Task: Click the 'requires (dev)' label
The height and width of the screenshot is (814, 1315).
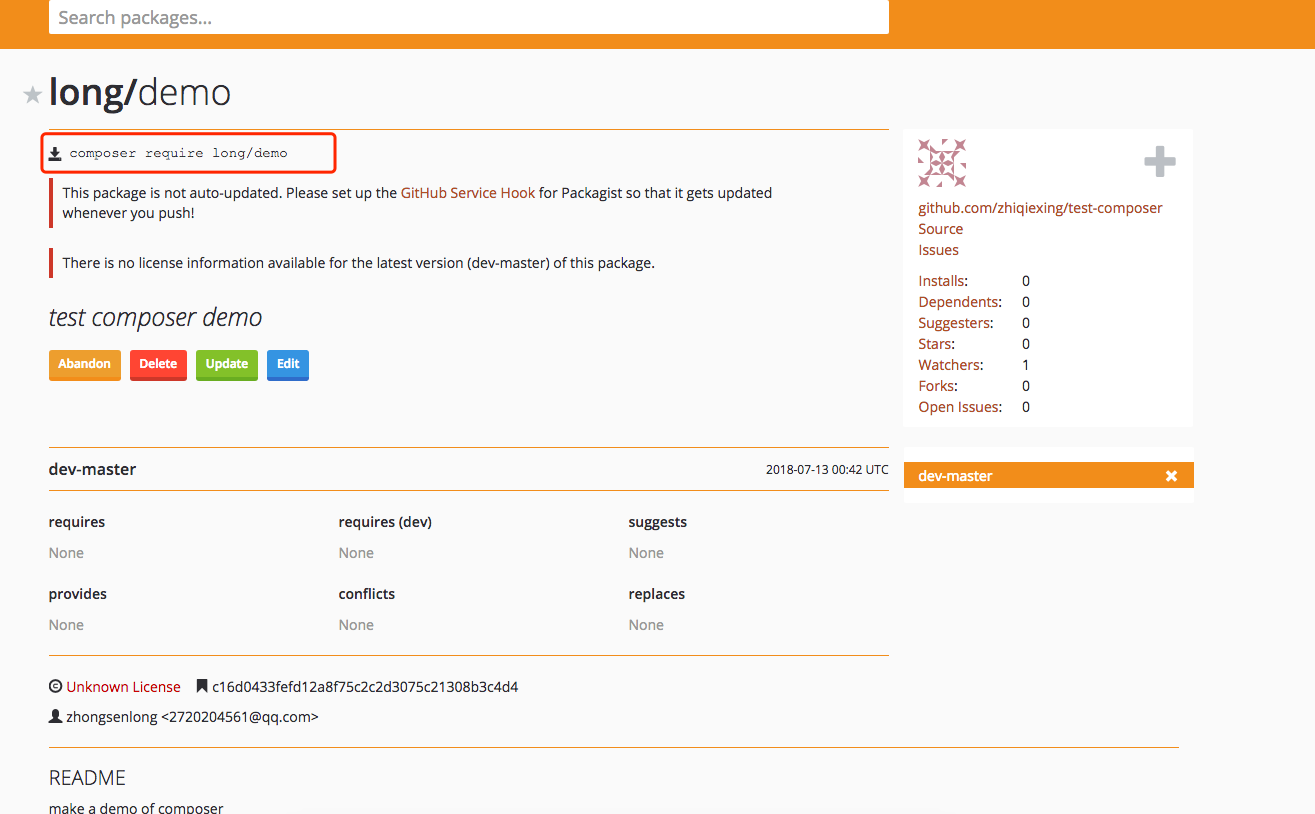Action: [385, 522]
